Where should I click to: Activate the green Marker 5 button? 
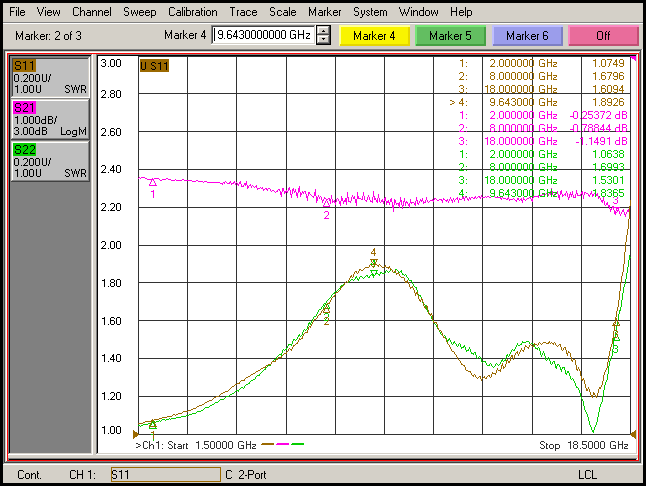click(450, 36)
